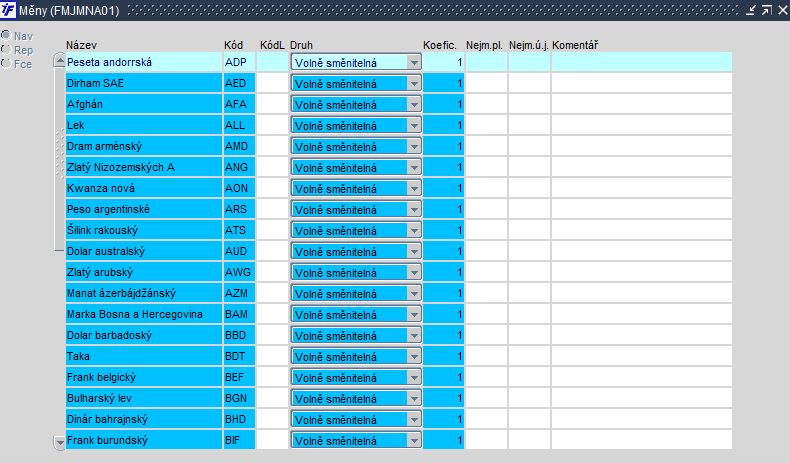790x463 pixels.
Task: Open Druh dropdown for Peseta andorrská
Action: click(414, 62)
